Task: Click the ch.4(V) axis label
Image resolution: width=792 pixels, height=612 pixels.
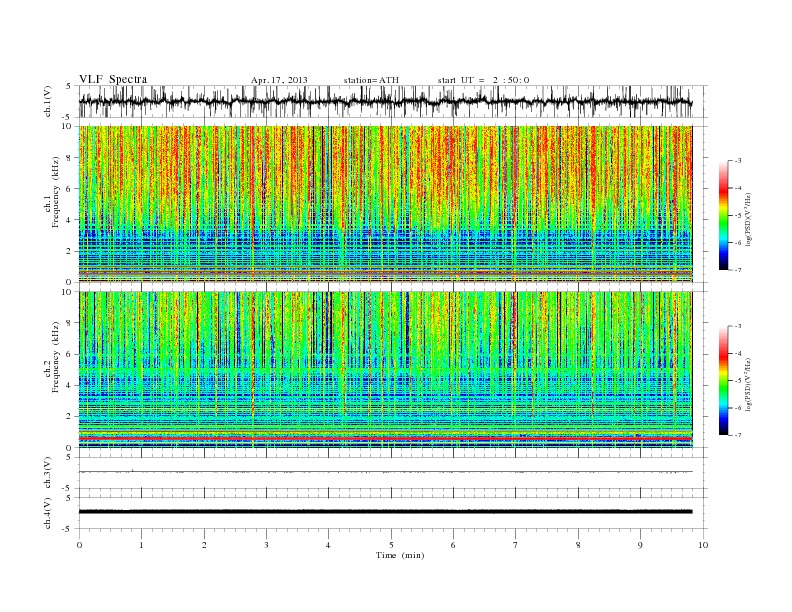Action: pos(48,513)
